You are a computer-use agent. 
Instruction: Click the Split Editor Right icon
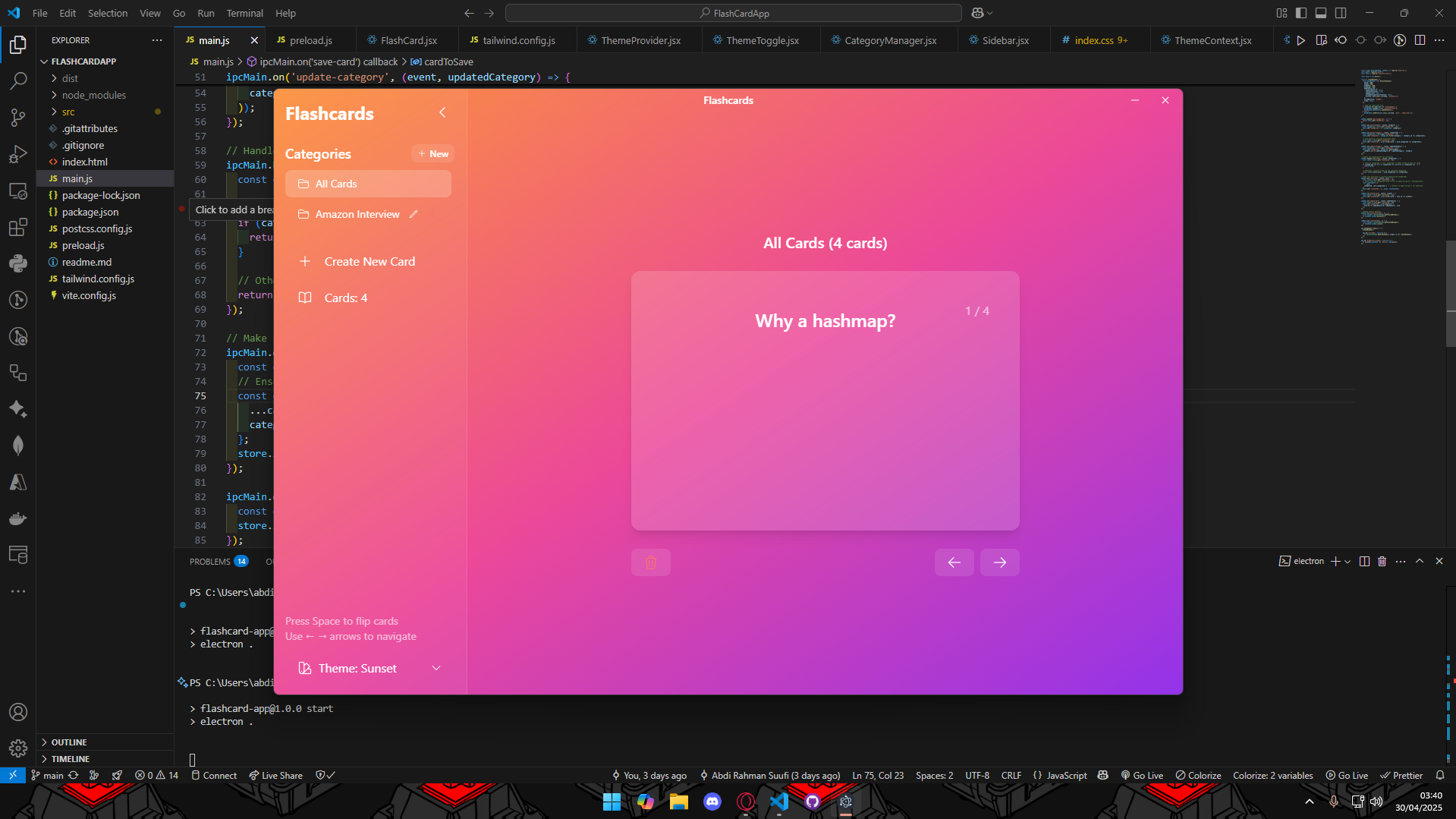(x=1420, y=40)
